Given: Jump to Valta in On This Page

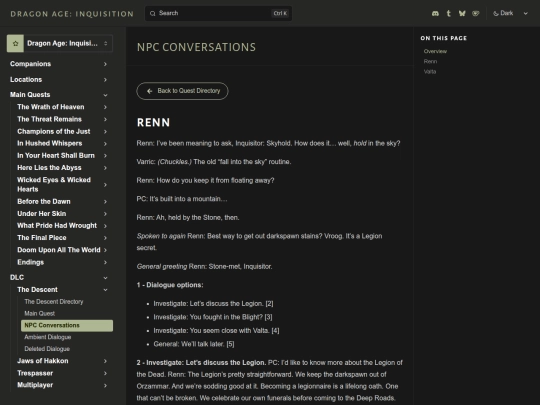Looking at the screenshot, I should click(x=430, y=72).
